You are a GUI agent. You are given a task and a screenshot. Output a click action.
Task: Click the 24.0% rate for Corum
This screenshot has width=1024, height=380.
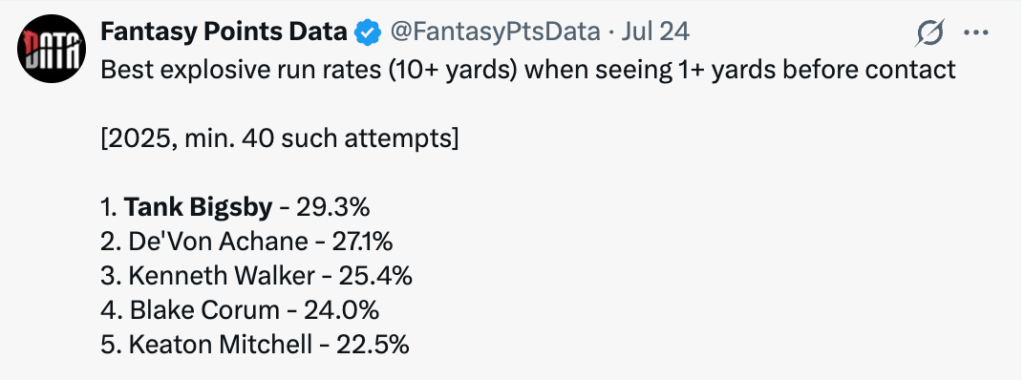(x=342, y=310)
